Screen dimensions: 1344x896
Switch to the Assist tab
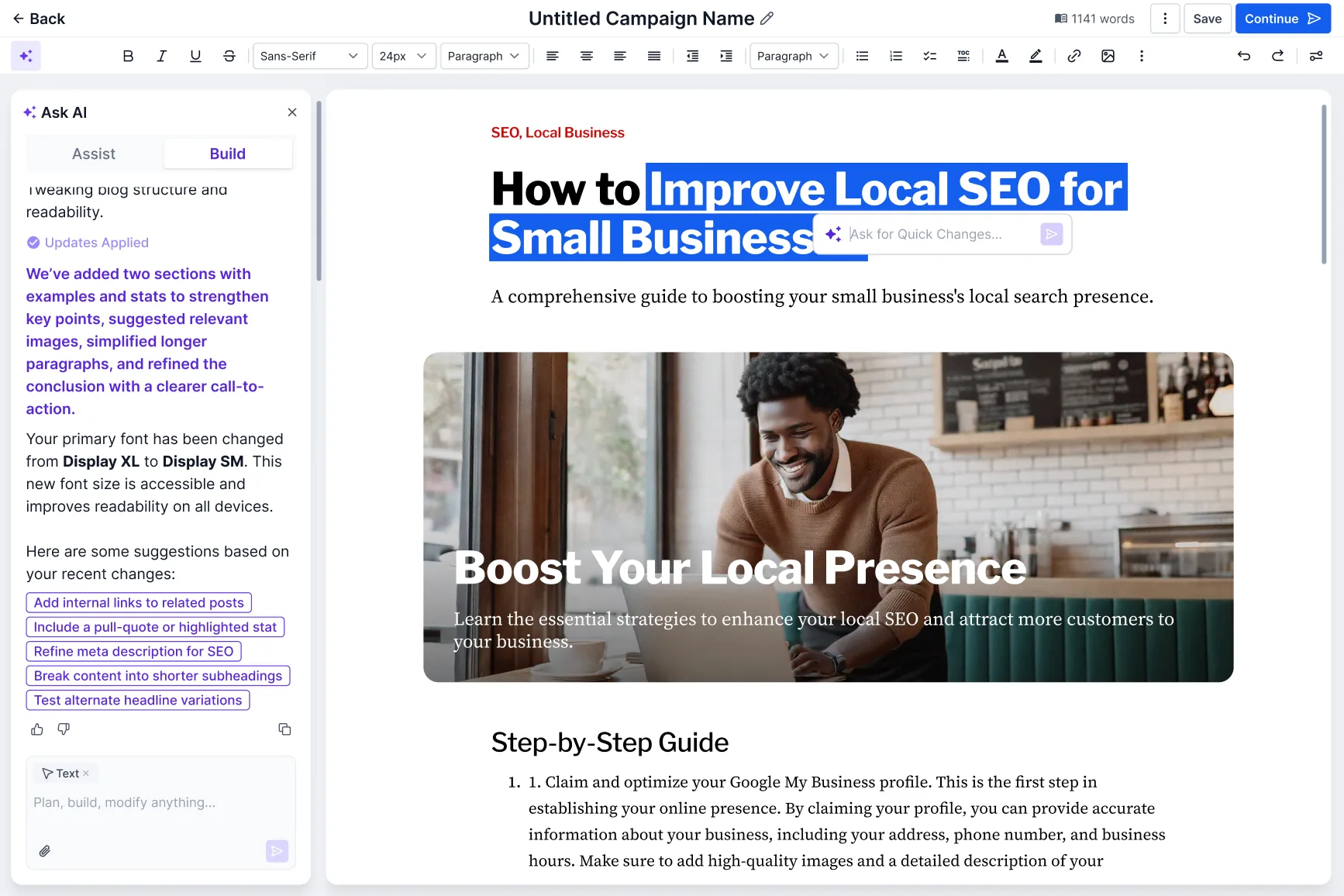(93, 153)
